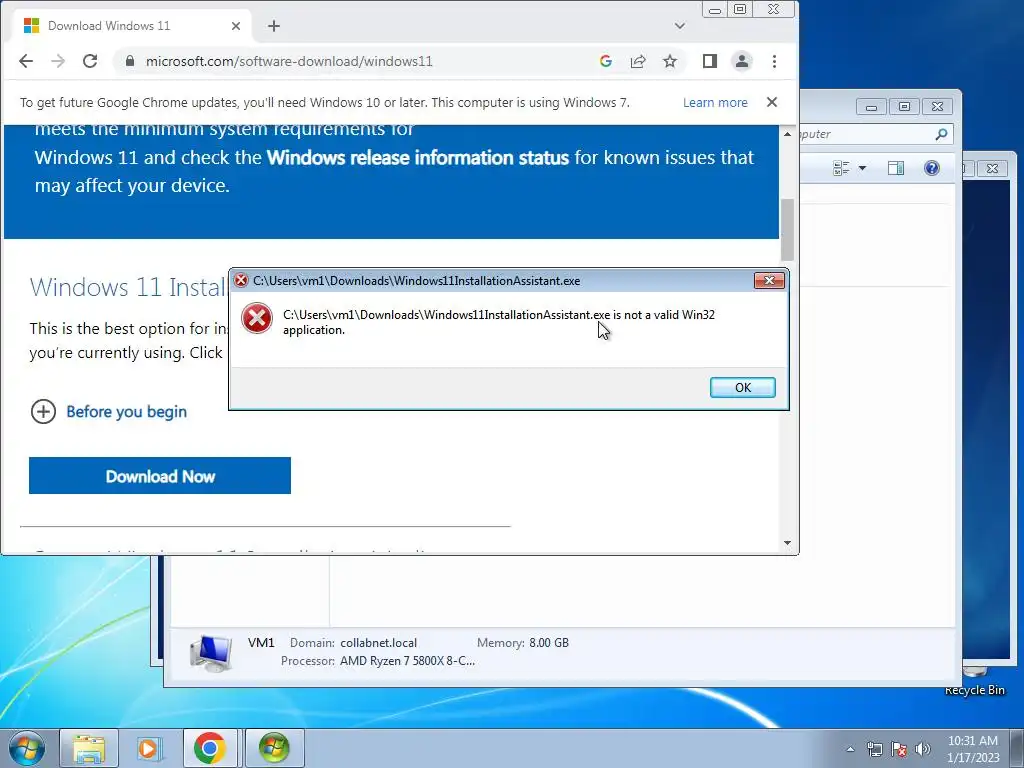Click OK in the error dialog
The width and height of the screenshot is (1024, 768).
tap(743, 387)
